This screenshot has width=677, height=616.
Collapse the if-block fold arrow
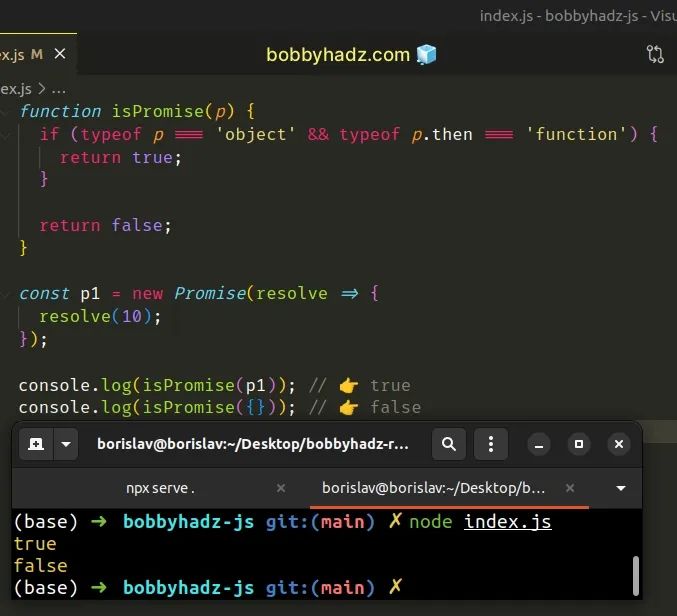[x=5, y=135]
